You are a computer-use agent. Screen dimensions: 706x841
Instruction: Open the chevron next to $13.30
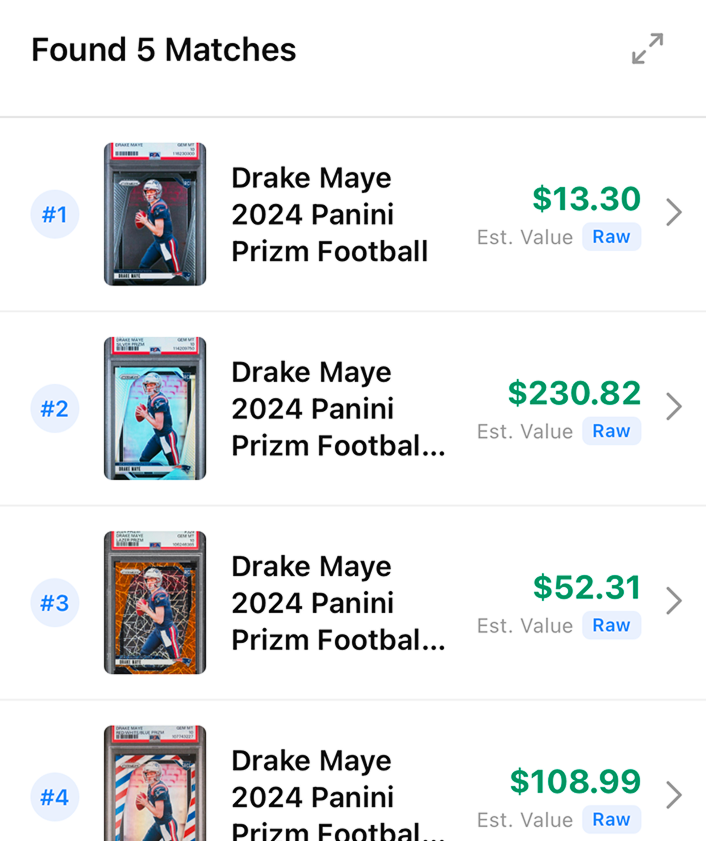coord(674,212)
